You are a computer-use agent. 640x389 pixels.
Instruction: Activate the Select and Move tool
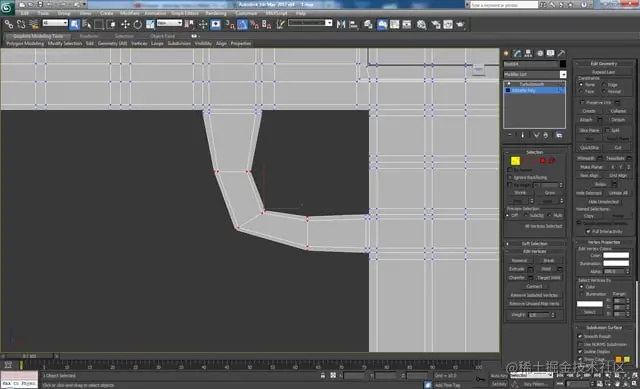coord(125,24)
